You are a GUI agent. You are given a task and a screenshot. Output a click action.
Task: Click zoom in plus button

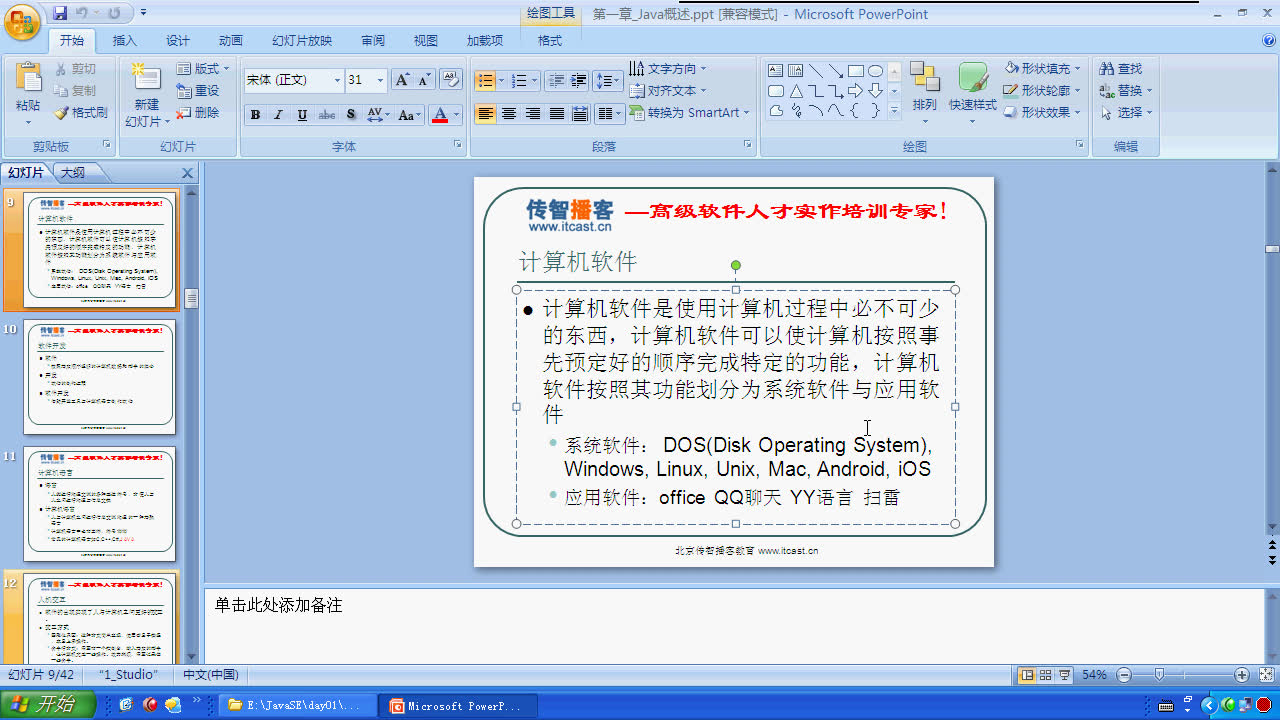coord(1241,675)
